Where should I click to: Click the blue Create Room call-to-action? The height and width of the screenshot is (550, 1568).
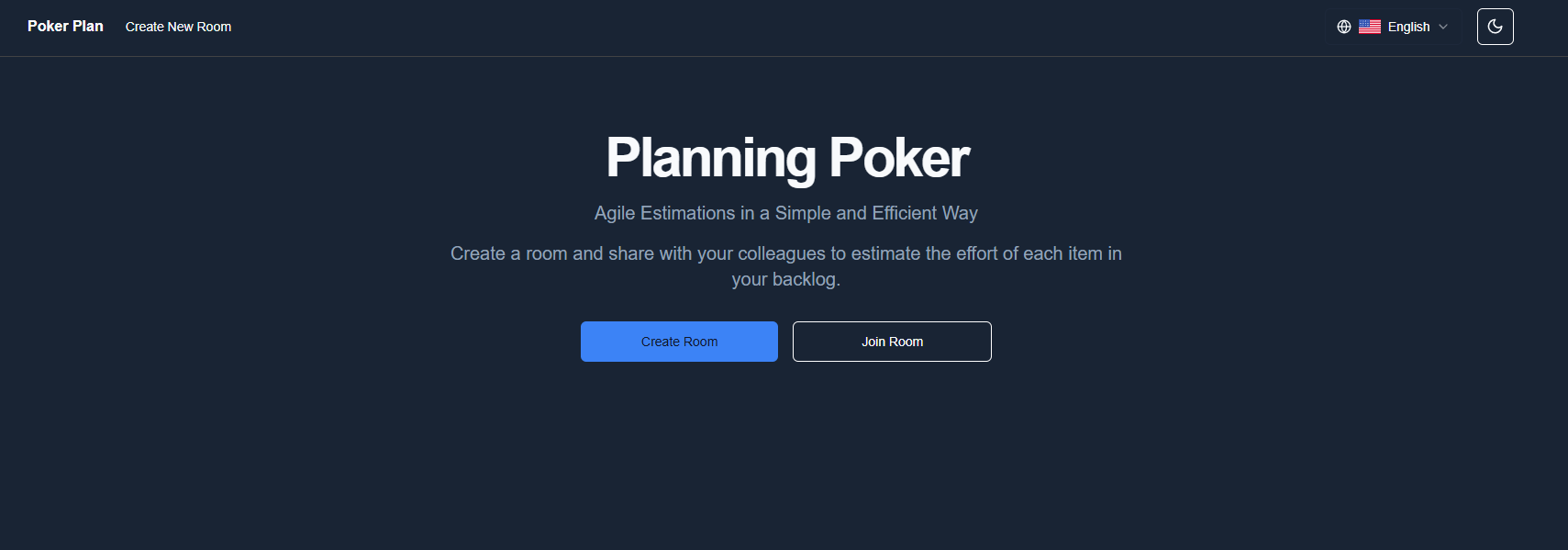679,341
